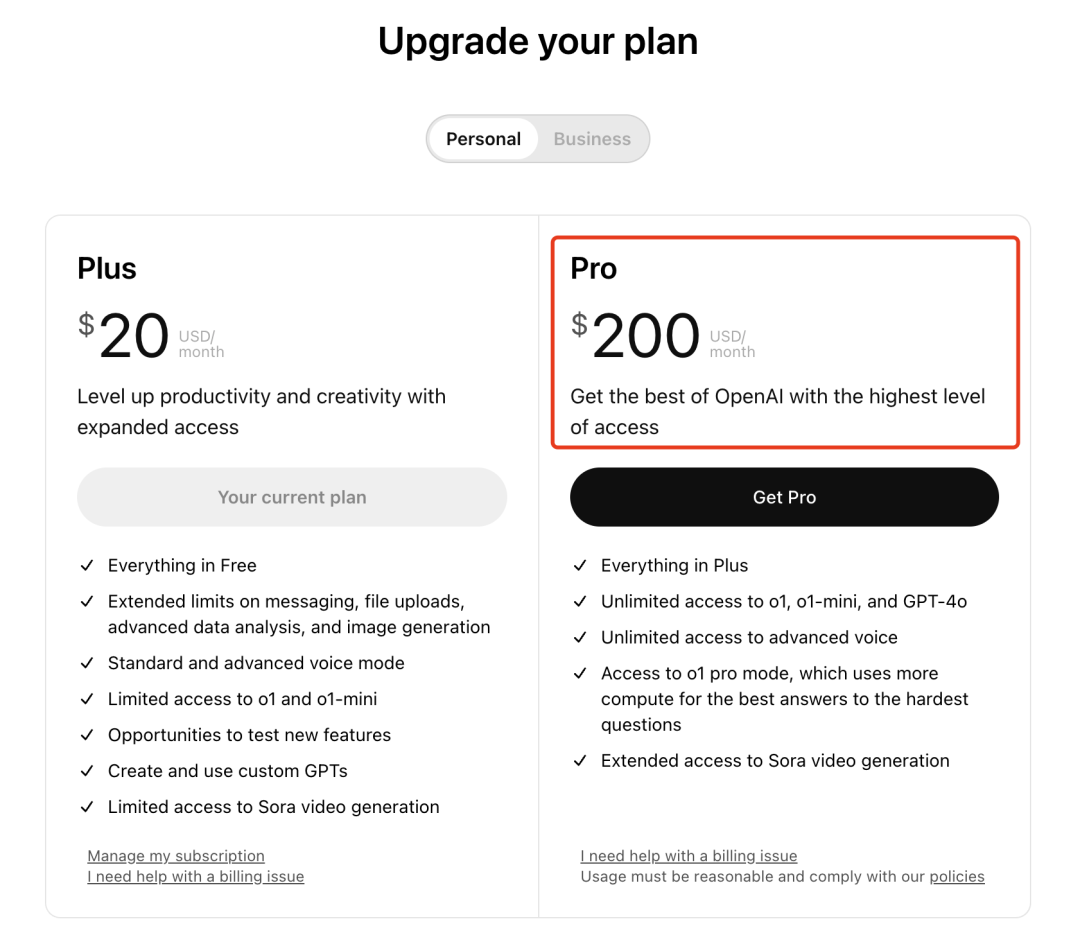
Task: Click the checkmark beside Everything in Free
Action: (87, 566)
